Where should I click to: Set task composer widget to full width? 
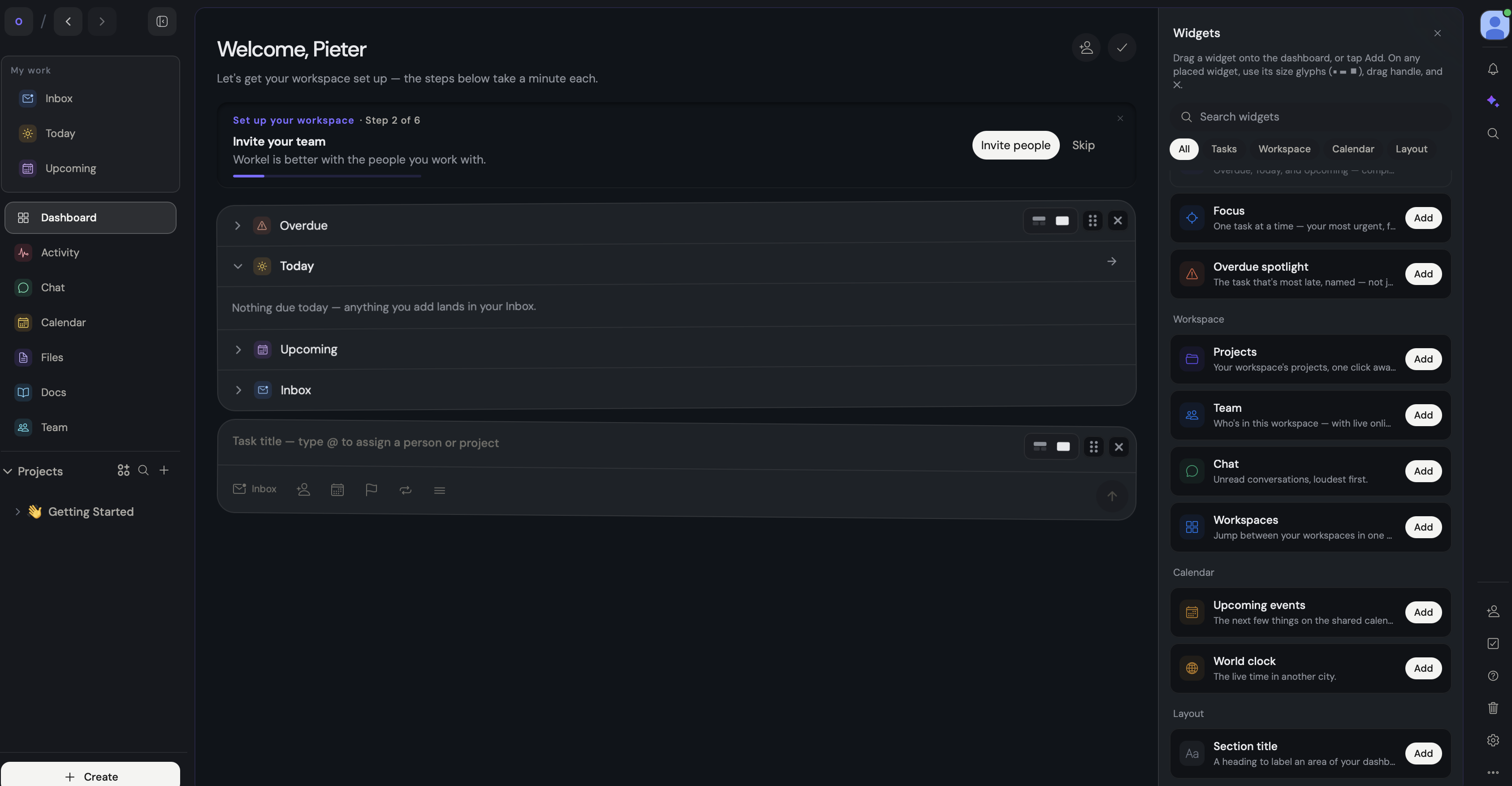pos(1063,447)
